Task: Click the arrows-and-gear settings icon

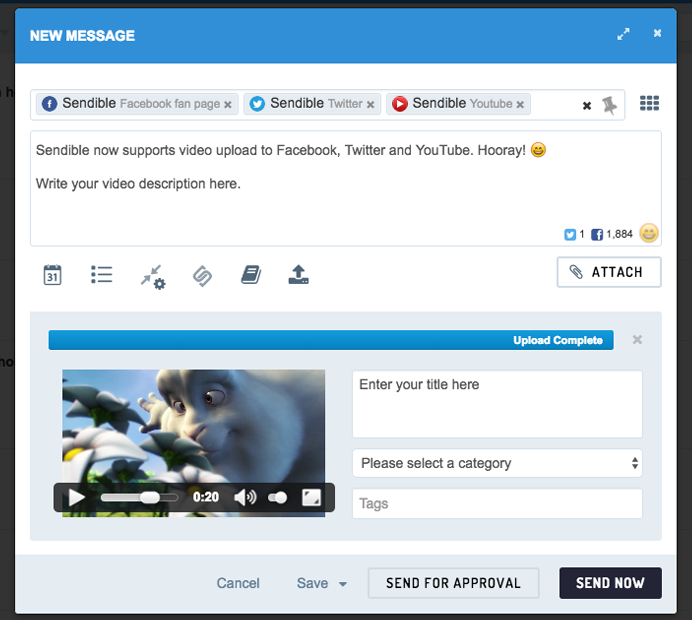Action: pyautogui.click(x=153, y=277)
